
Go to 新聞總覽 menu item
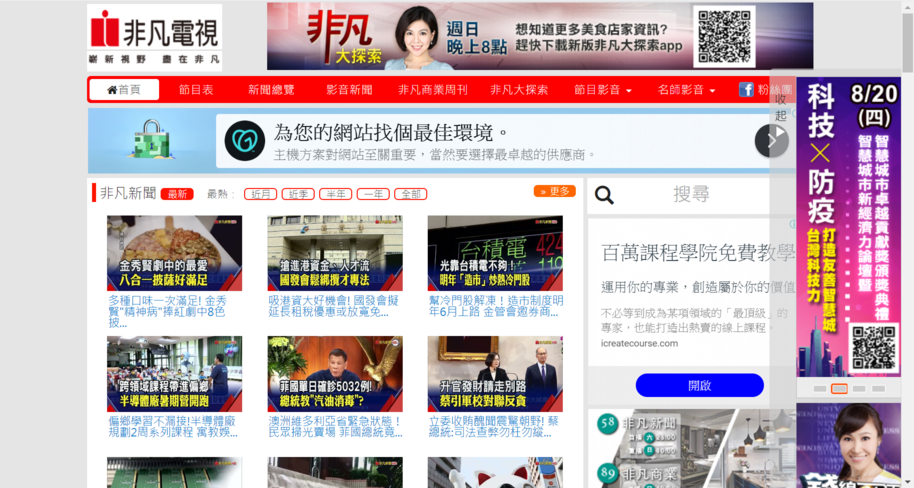pyautogui.click(x=271, y=90)
